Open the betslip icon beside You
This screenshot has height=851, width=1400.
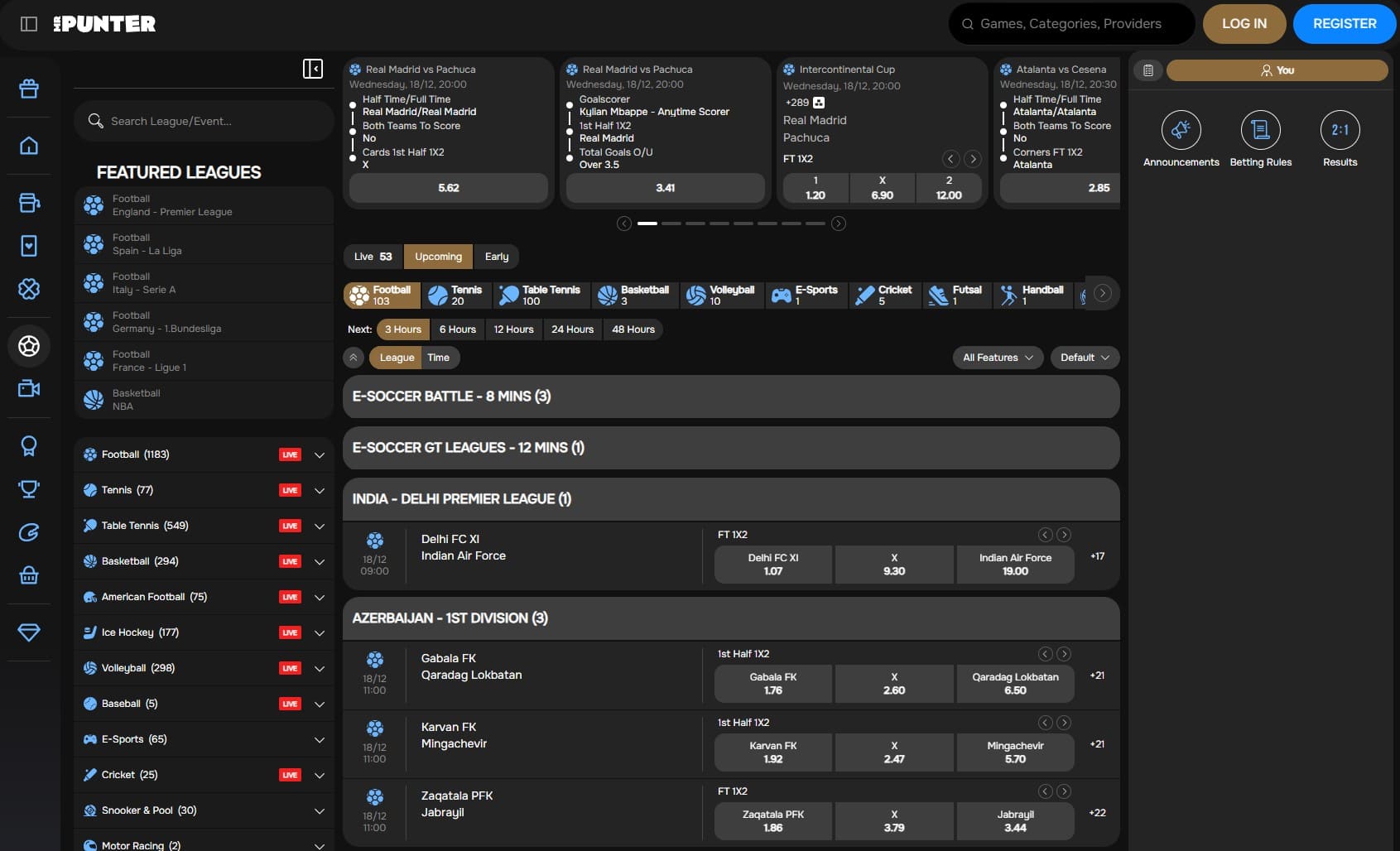coord(1148,70)
